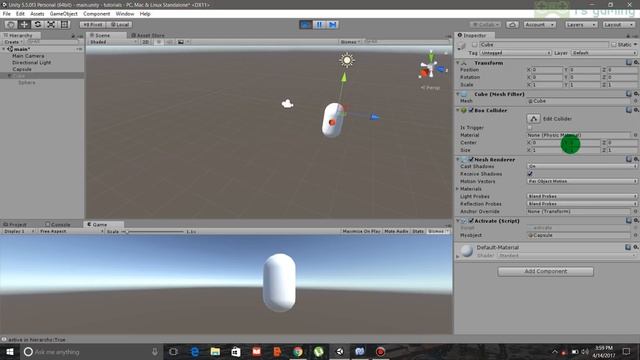This screenshot has width=640, height=360.
Task: Toggle Receive Shadows checkbox
Action: [x=530, y=174]
